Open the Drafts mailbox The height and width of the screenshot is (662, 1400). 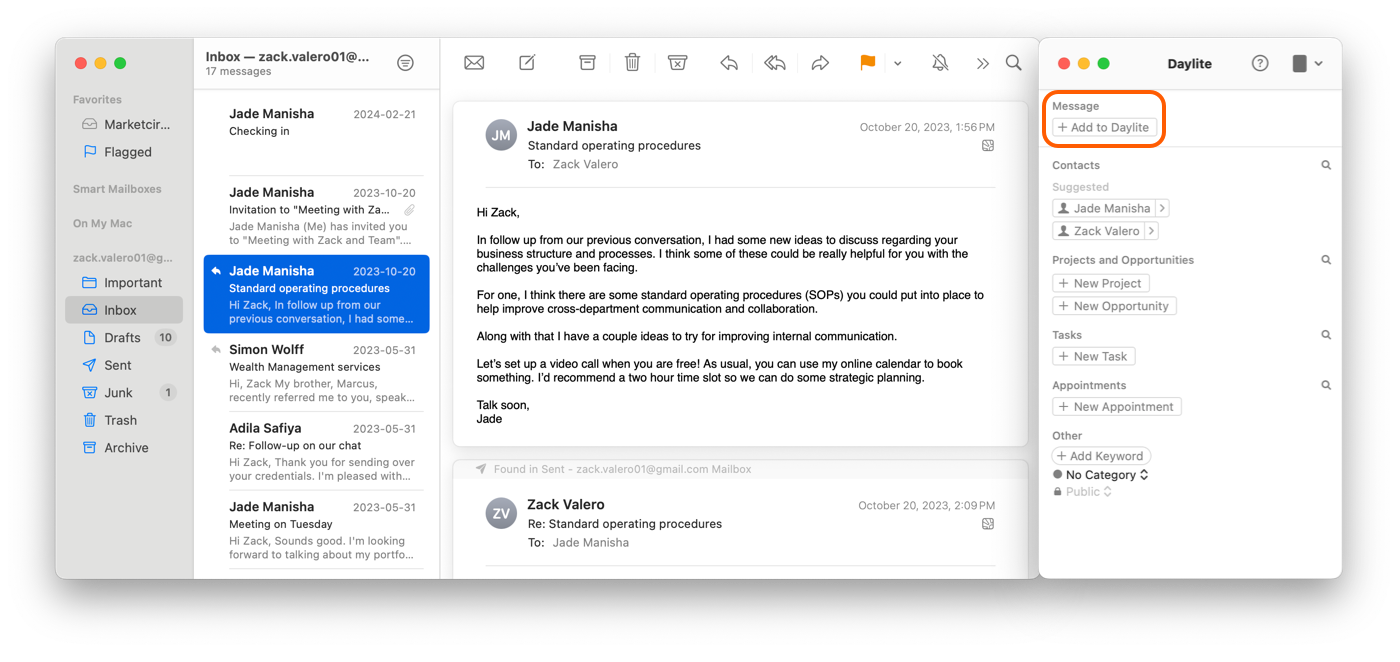point(122,338)
